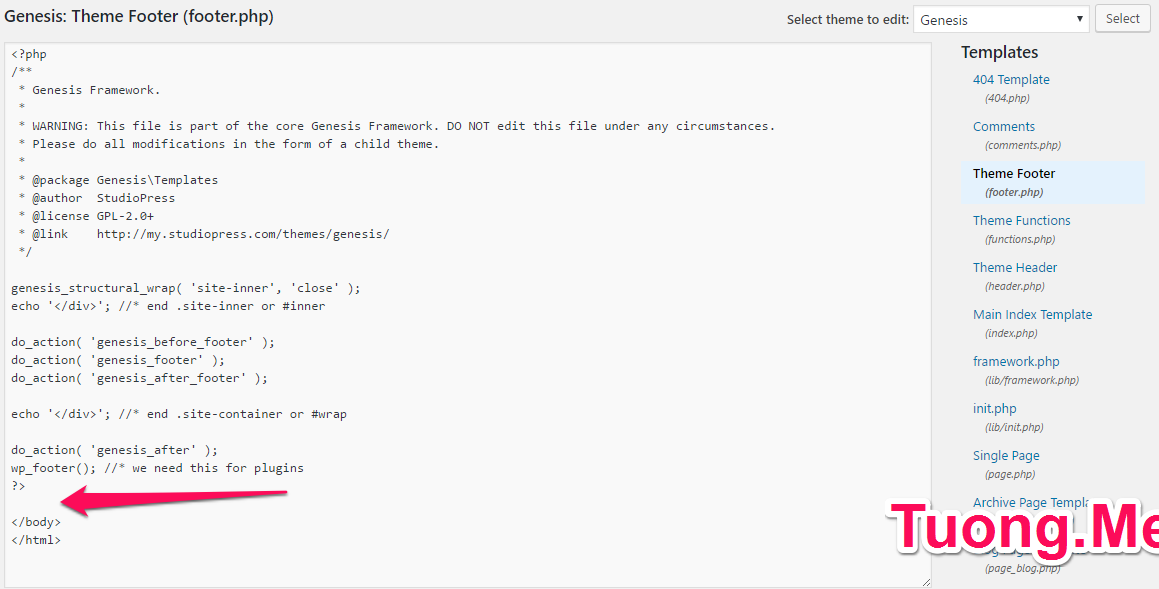The width and height of the screenshot is (1159, 589).
Task: Open the Comments template link
Action: point(1004,127)
